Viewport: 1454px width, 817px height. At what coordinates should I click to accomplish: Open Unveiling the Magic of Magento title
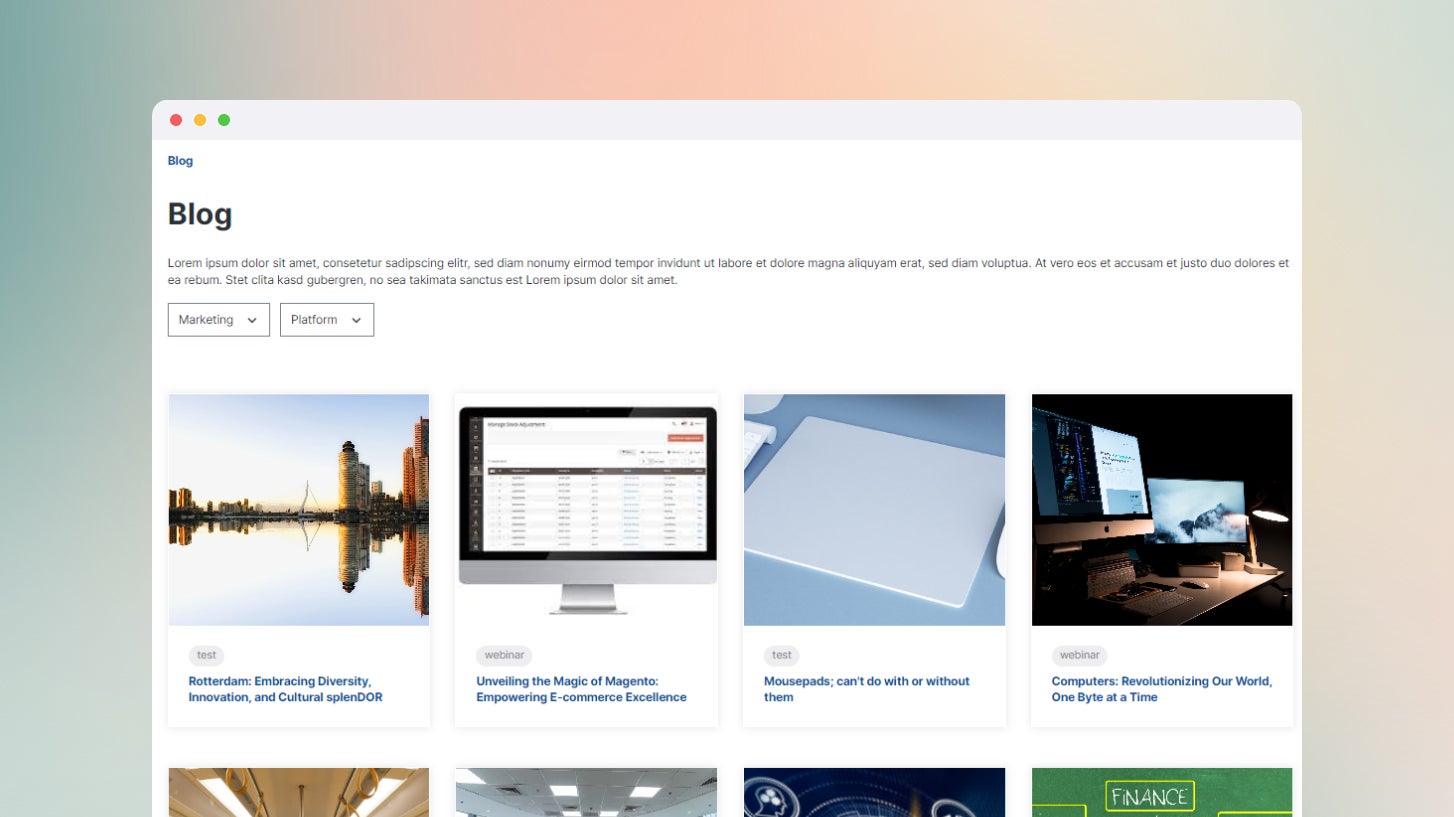click(581, 689)
